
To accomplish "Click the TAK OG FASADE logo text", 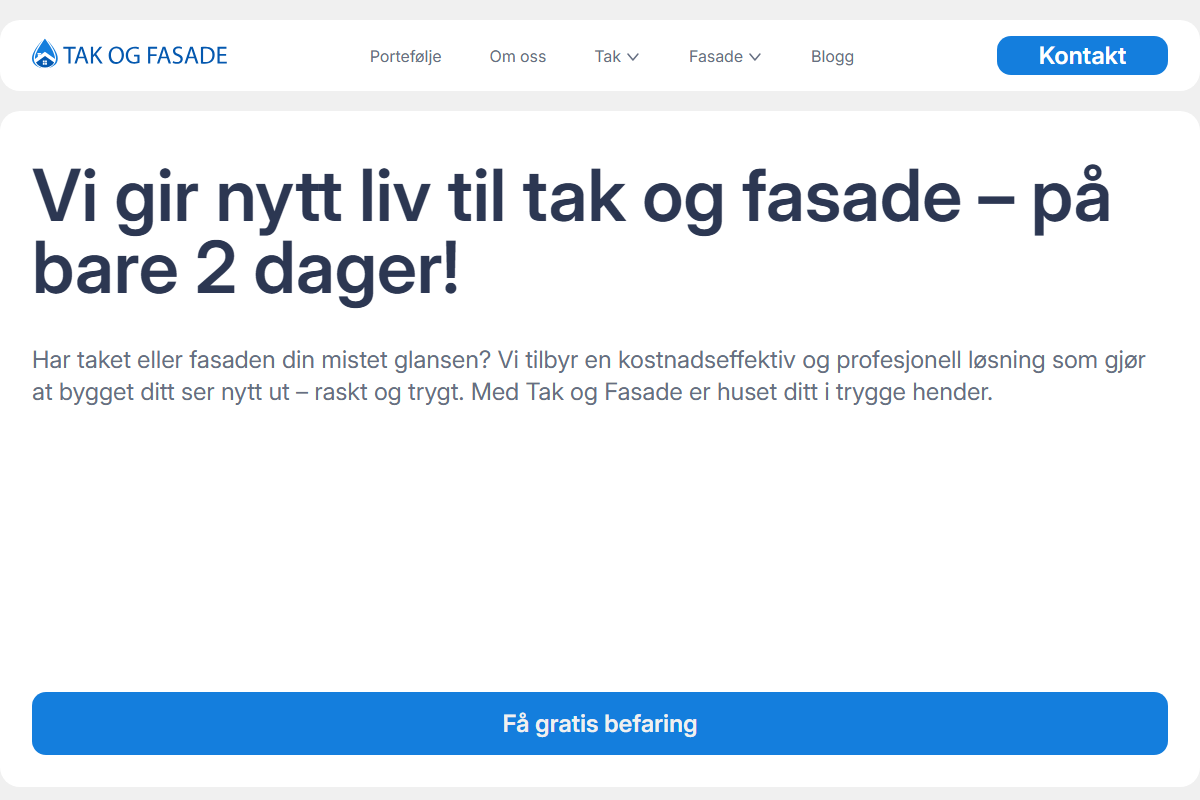I will (x=146, y=55).
